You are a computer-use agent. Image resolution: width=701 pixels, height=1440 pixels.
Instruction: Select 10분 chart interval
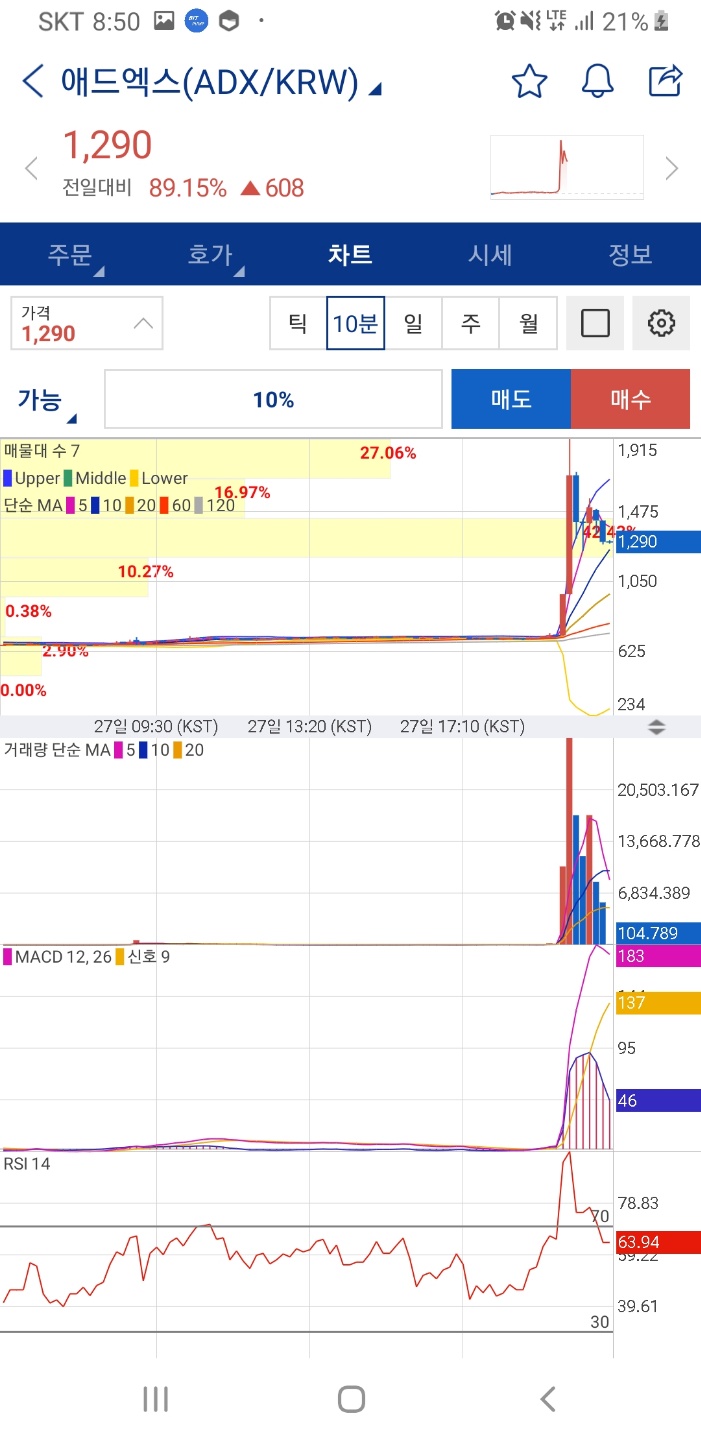pyautogui.click(x=355, y=323)
